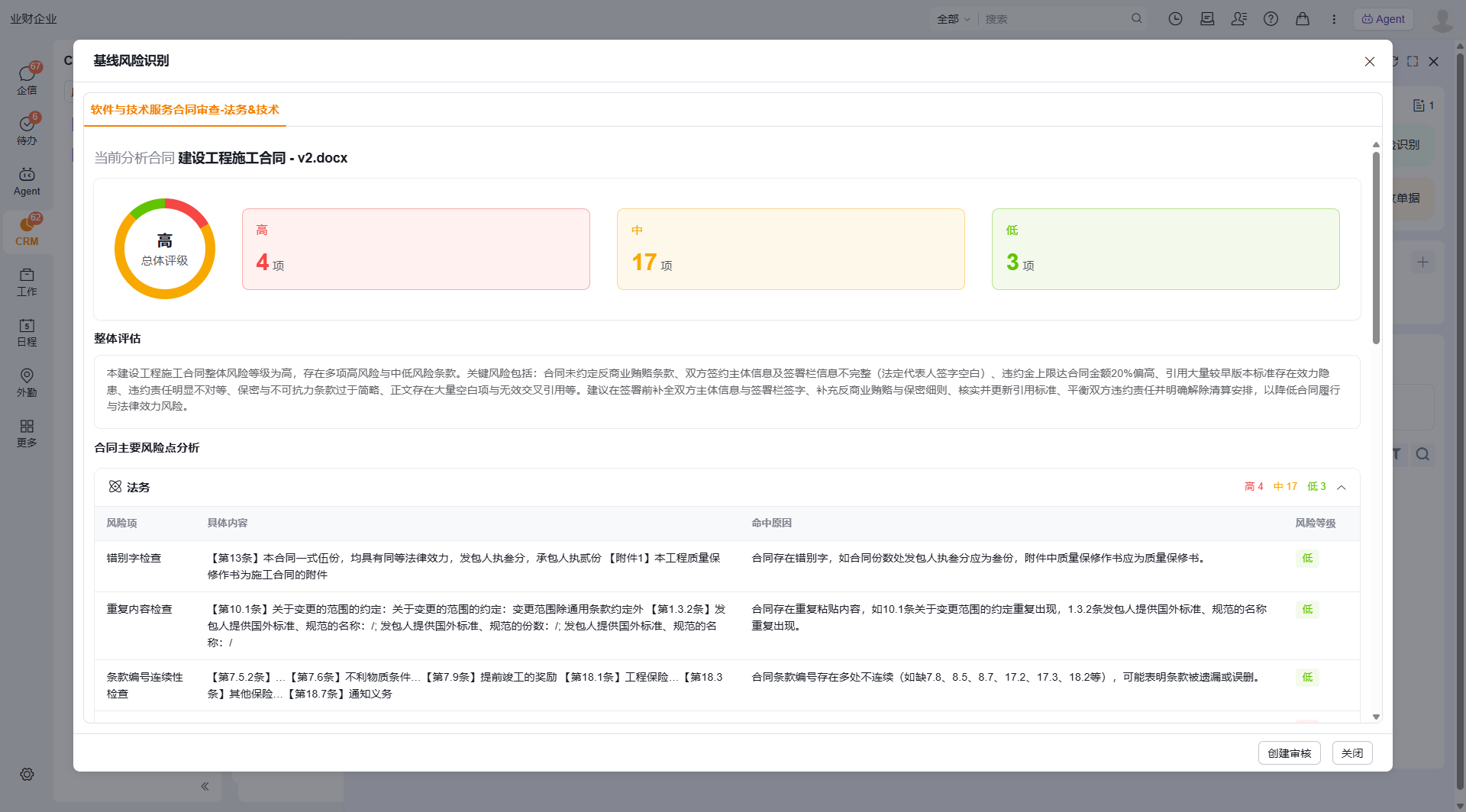Open the 外勤 location sidebar icon
Viewport: 1466px width, 812px height.
[x=27, y=382]
